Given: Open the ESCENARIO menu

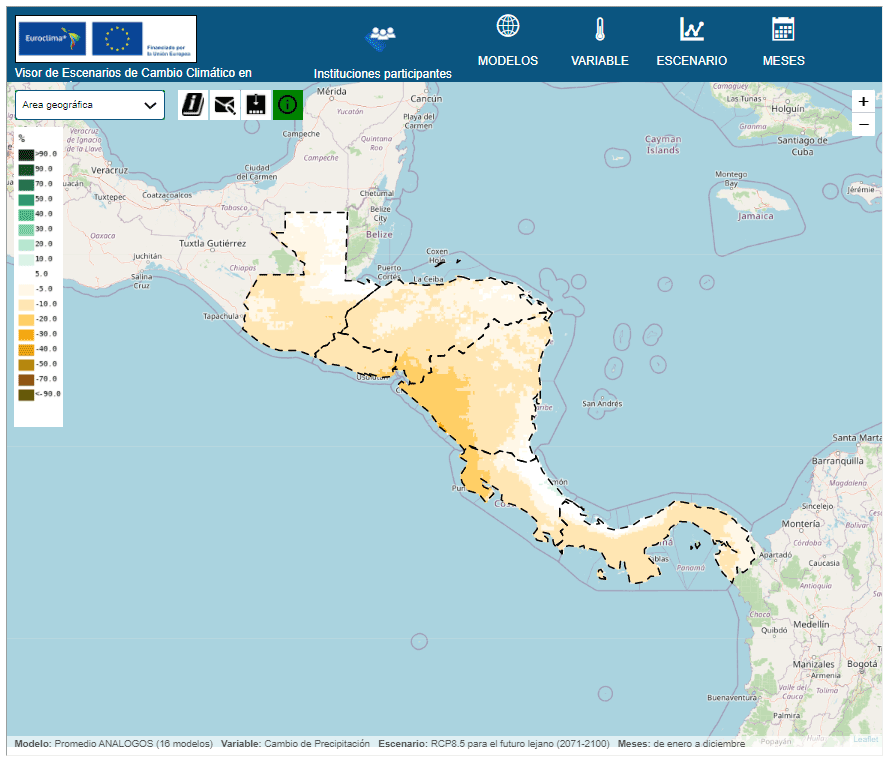Looking at the screenshot, I should [x=692, y=61].
